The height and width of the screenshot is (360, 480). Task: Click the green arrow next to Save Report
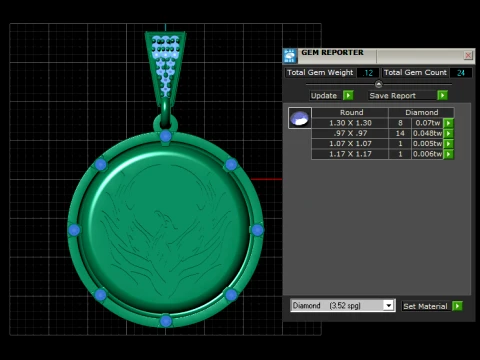pos(442,96)
